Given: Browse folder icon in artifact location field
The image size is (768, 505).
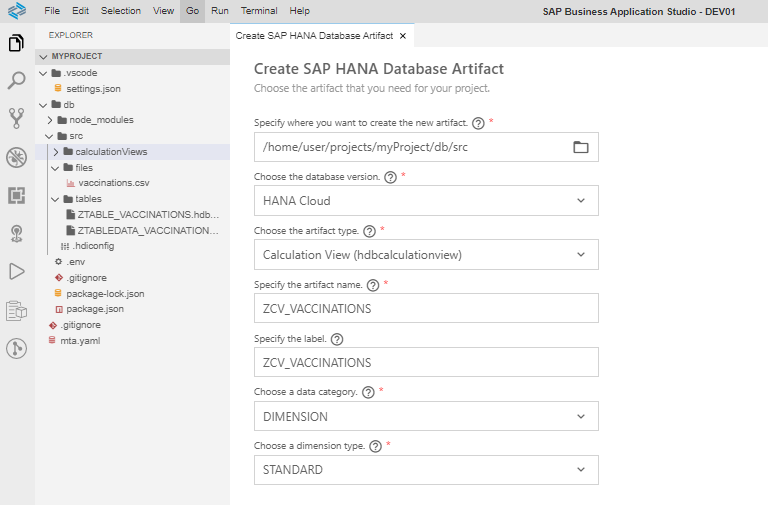Looking at the screenshot, I should [x=580, y=147].
